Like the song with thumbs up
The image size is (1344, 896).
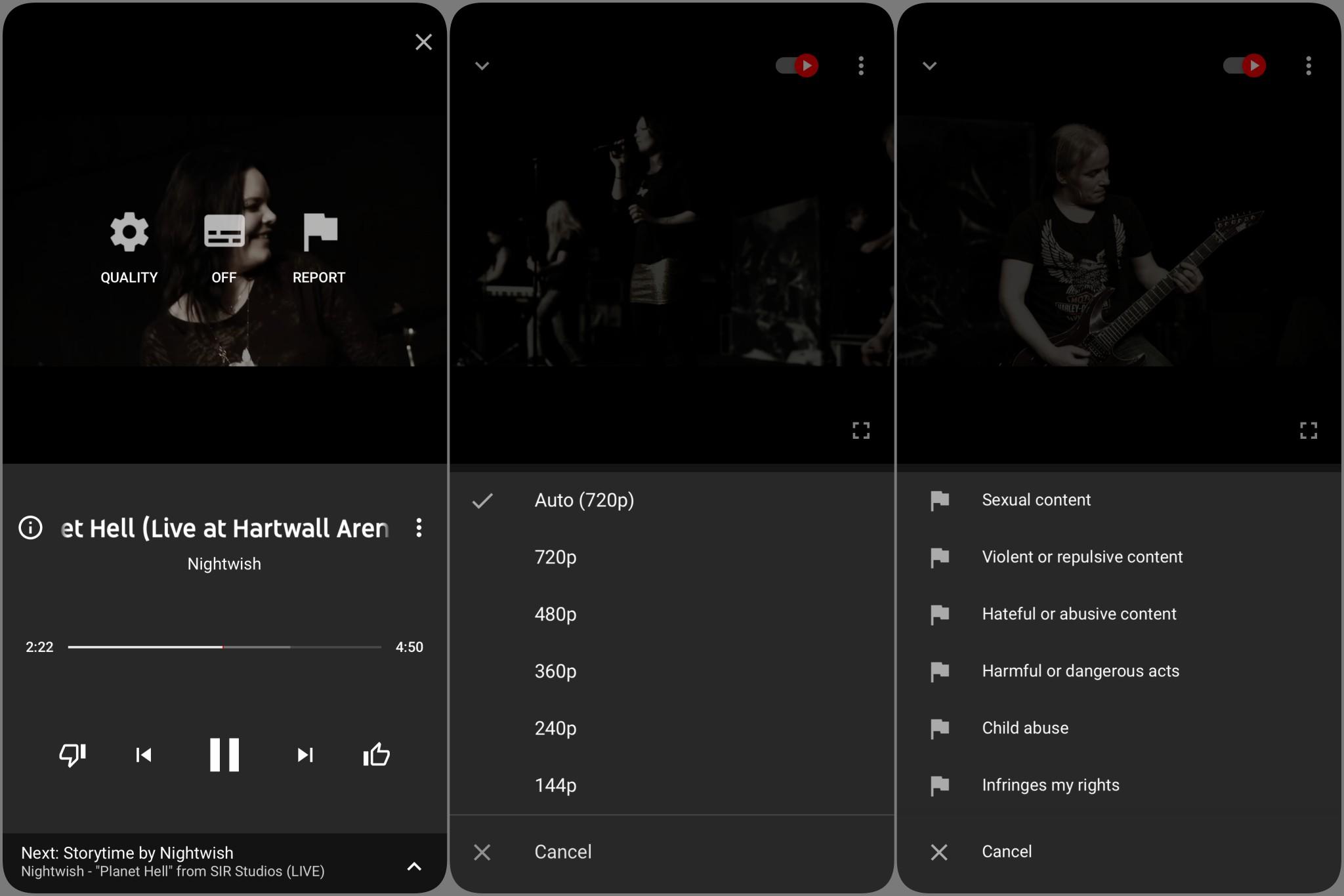377,754
